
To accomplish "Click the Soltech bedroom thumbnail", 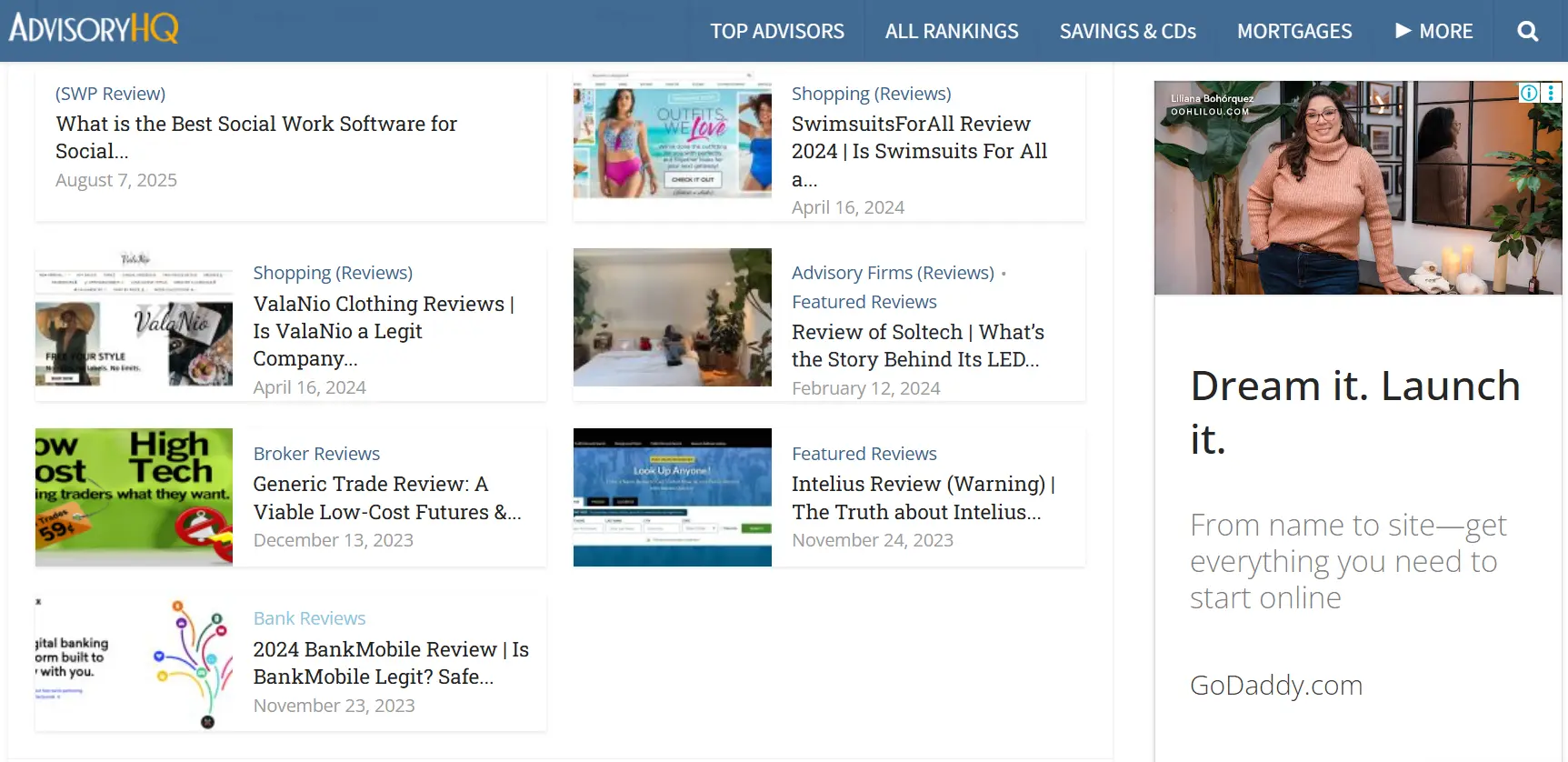I will 672,317.
